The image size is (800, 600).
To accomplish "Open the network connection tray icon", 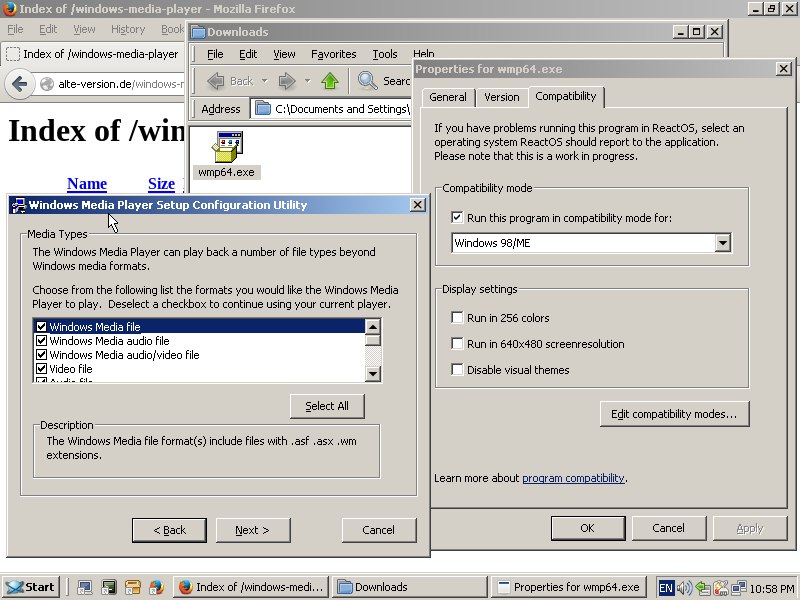I will point(738,588).
